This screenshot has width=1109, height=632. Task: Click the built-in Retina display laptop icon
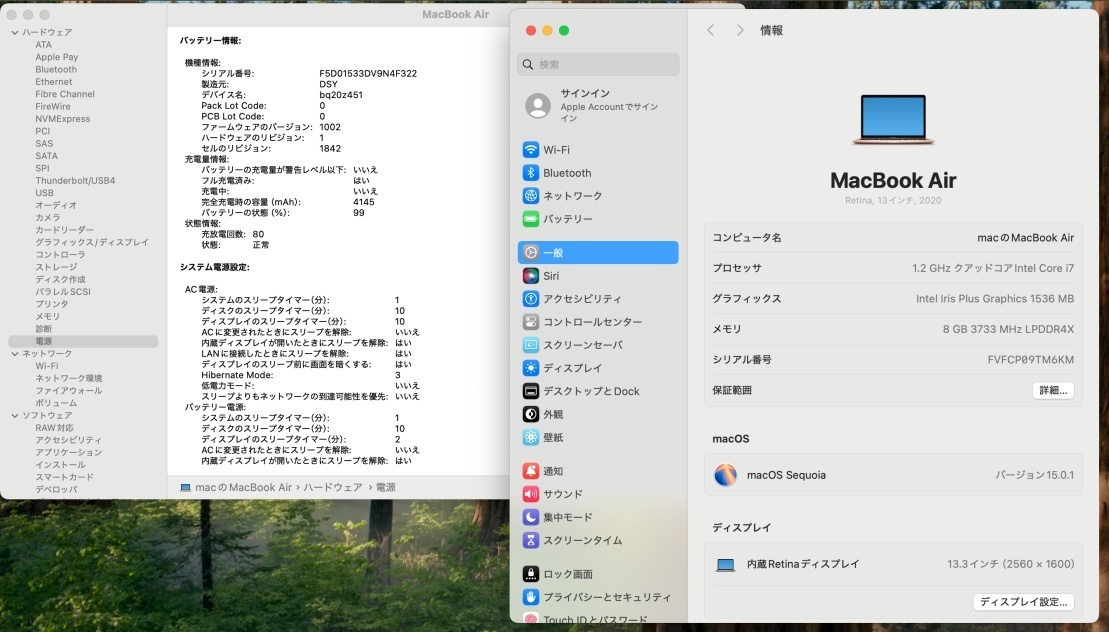(725, 565)
